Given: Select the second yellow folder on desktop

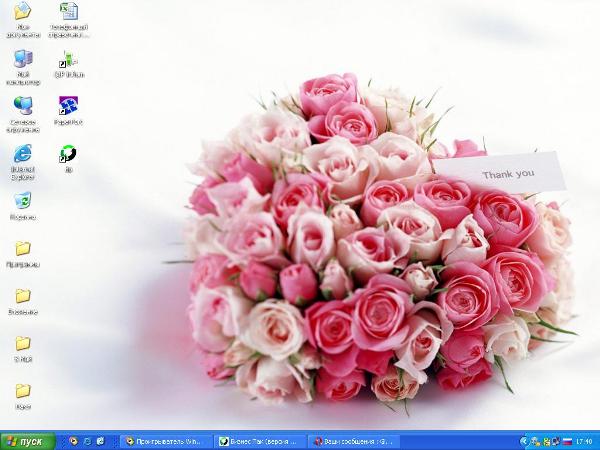Looking at the screenshot, I should coord(22,296).
